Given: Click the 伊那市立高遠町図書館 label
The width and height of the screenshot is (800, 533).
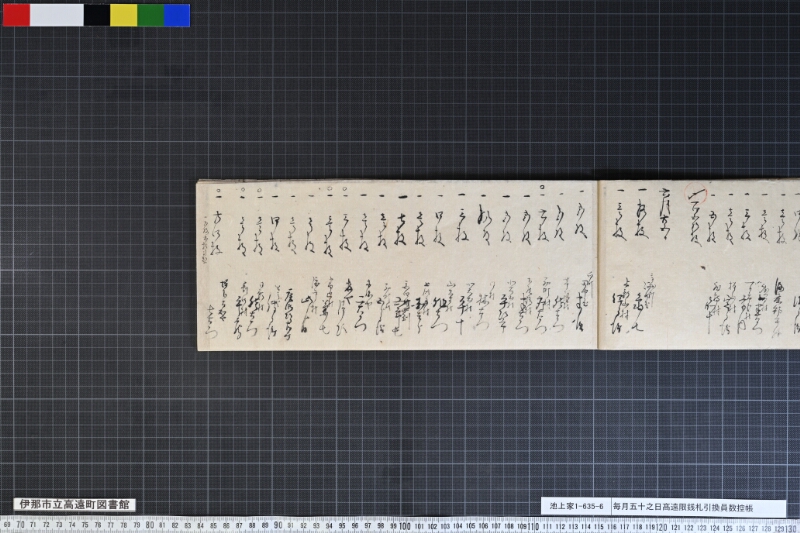Looking at the screenshot, I should (74, 505).
